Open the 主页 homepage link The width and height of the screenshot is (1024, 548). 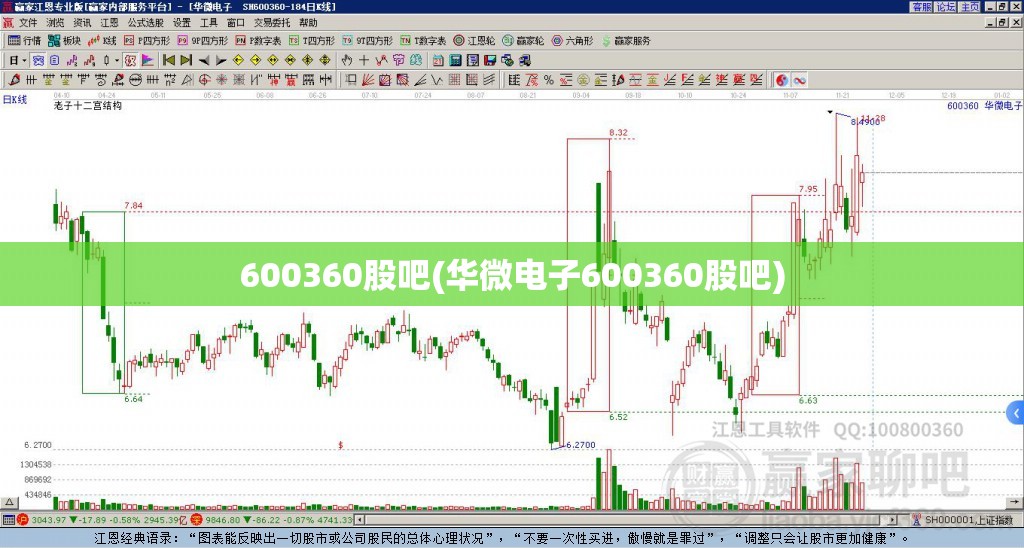pos(970,7)
